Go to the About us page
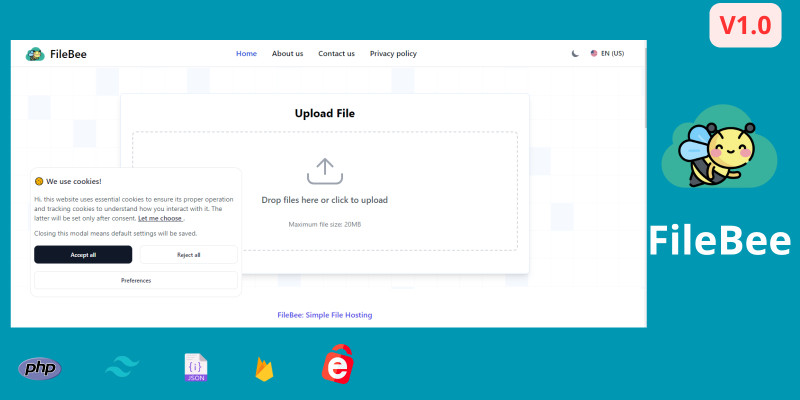Image resolution: width=800 pixels, height=400 pixels. 287,54
